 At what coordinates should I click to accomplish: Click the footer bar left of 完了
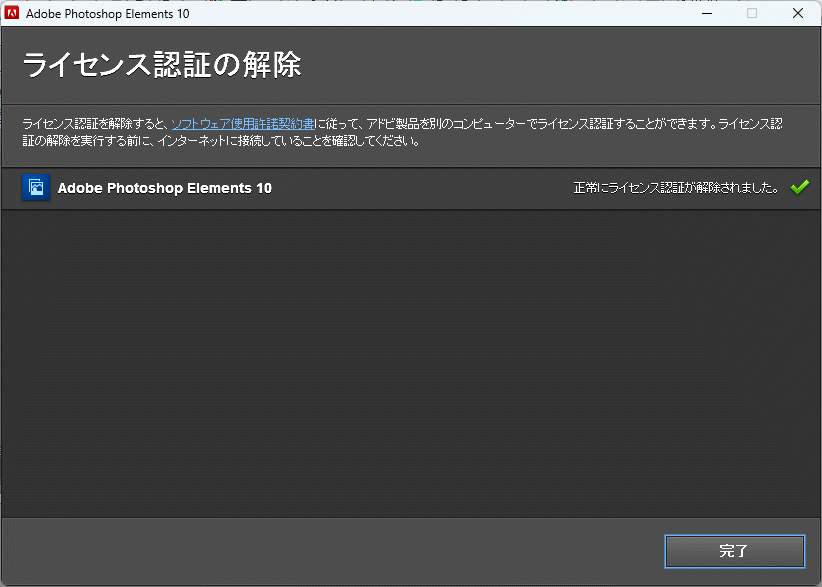pos(330,551)
